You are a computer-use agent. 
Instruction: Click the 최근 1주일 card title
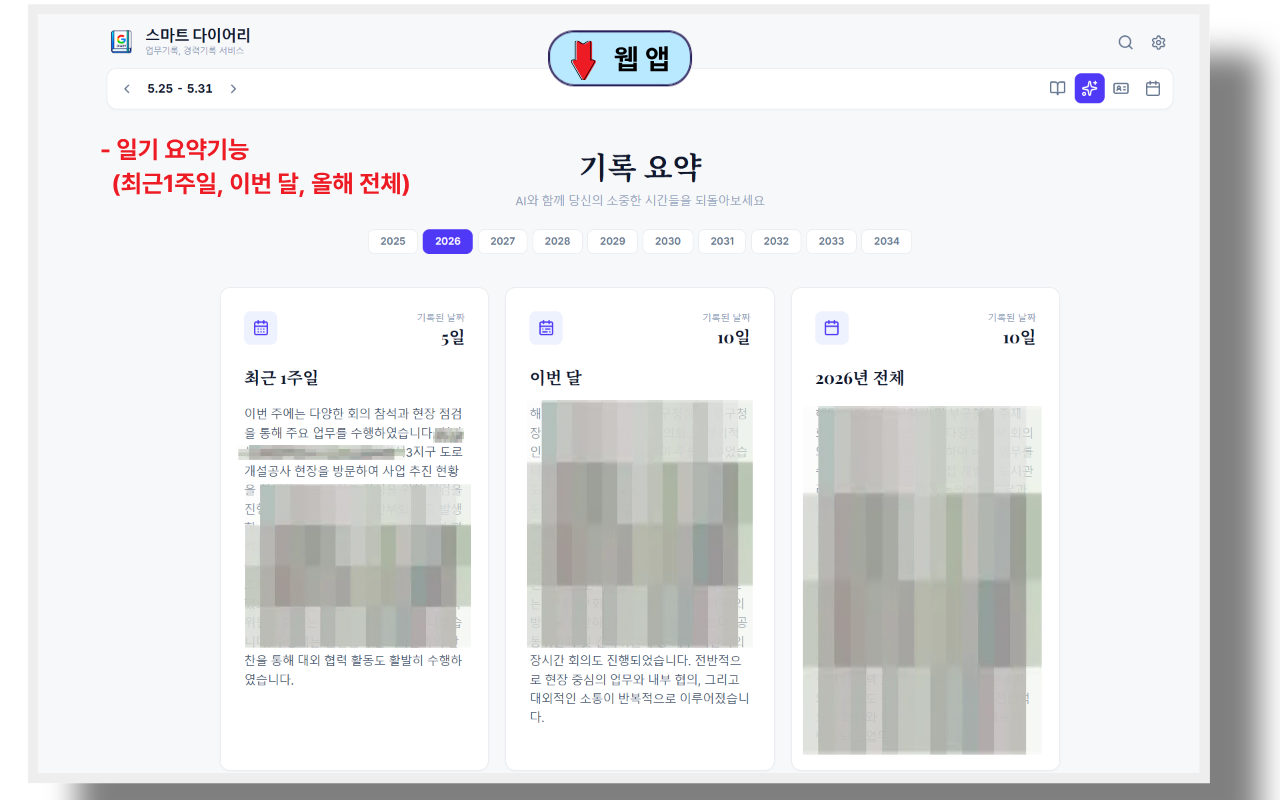pos(282,379)
